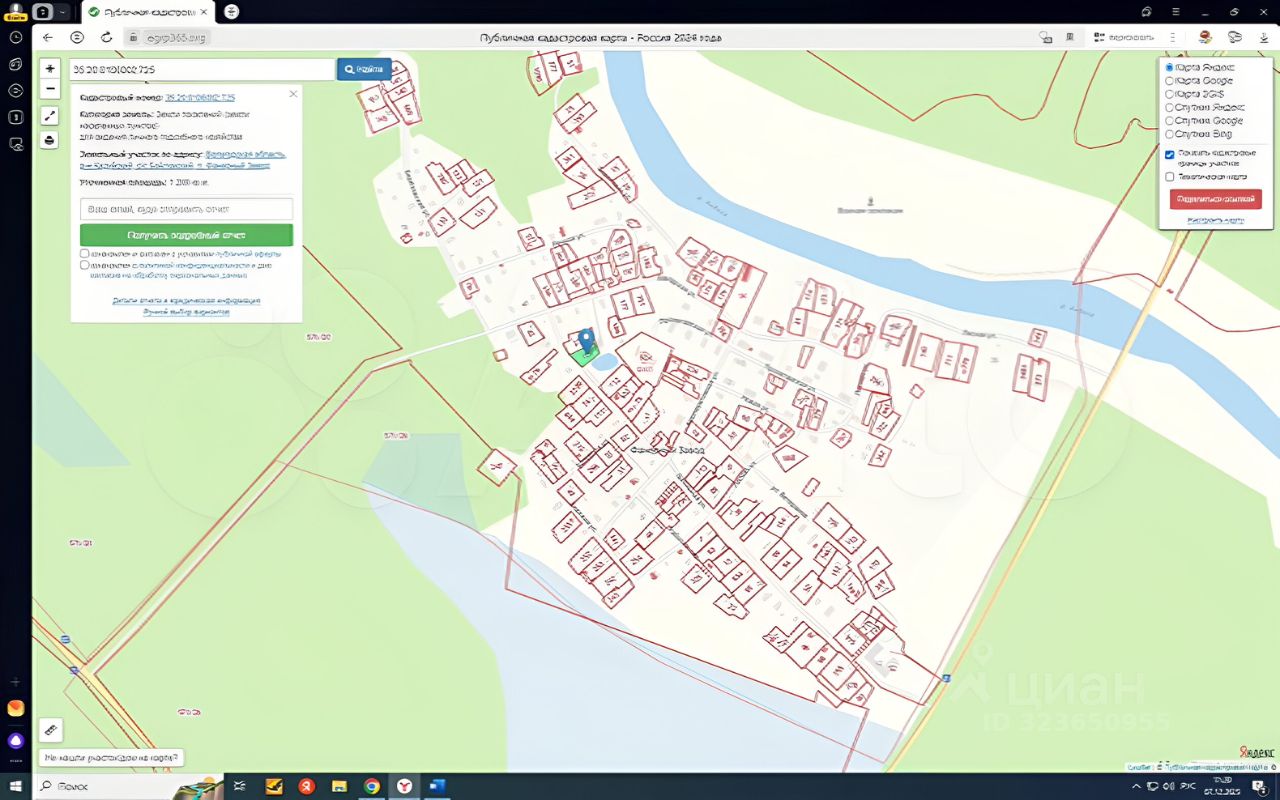The width and height of the screenshot is (1280, 800).
Task: Expand the tab group dropdown arrow
Action: 63,12
